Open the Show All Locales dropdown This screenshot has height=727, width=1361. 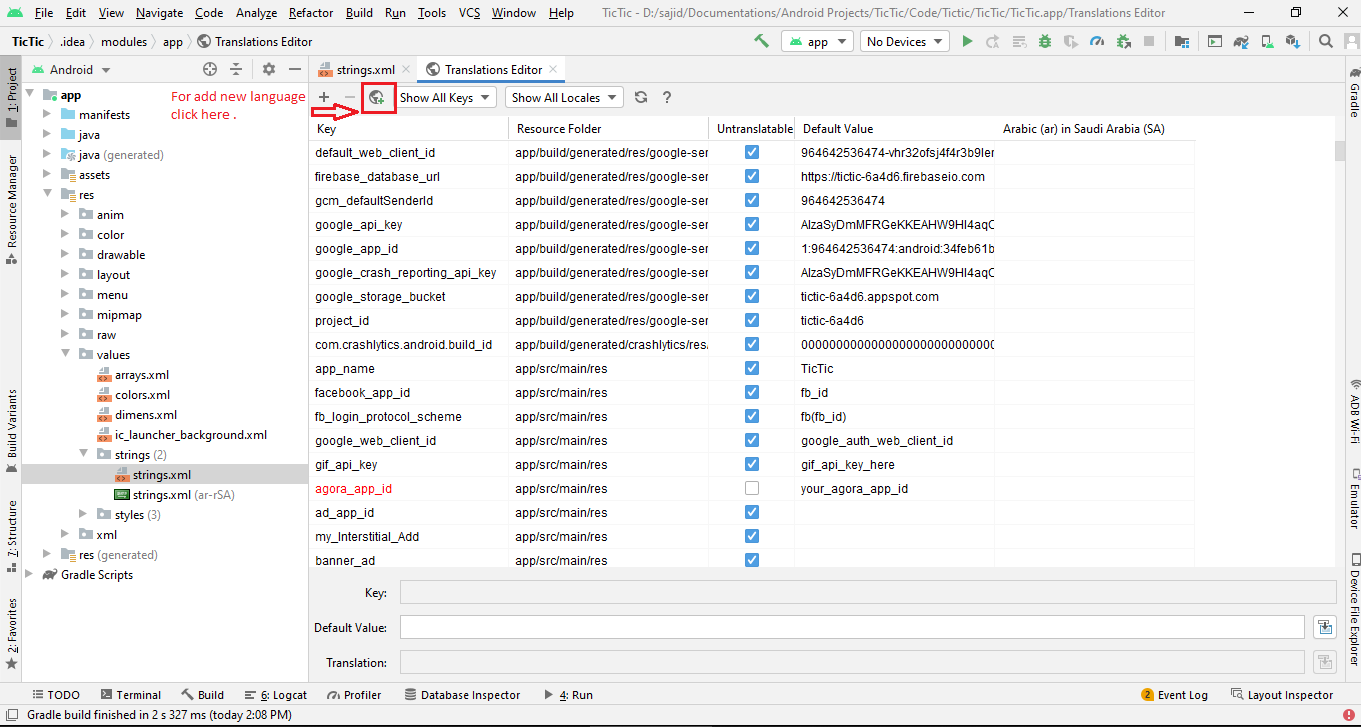tap(565, 97)
